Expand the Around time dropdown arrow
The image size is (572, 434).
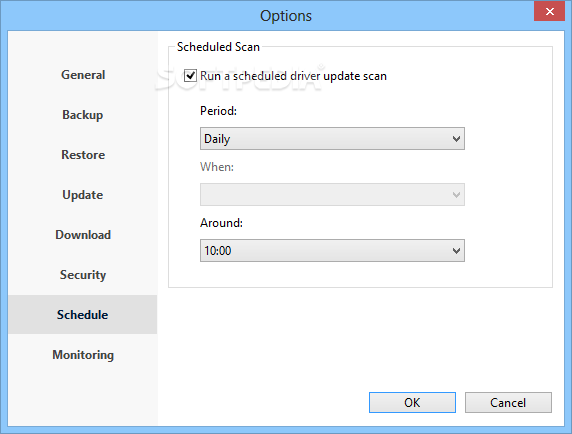tap(456, 251)
